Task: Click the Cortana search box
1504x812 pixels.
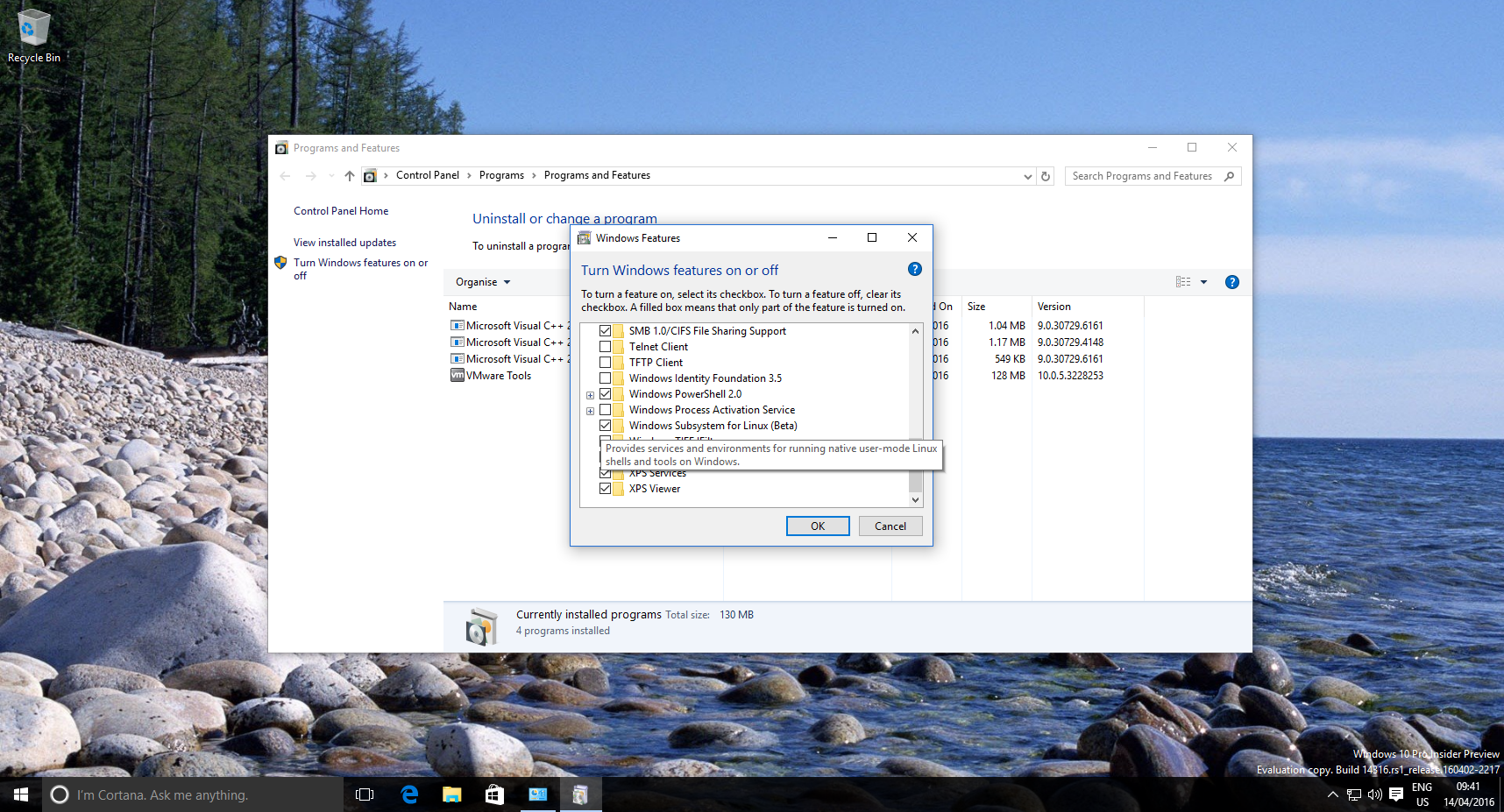Action: click(x=193, y=794)
